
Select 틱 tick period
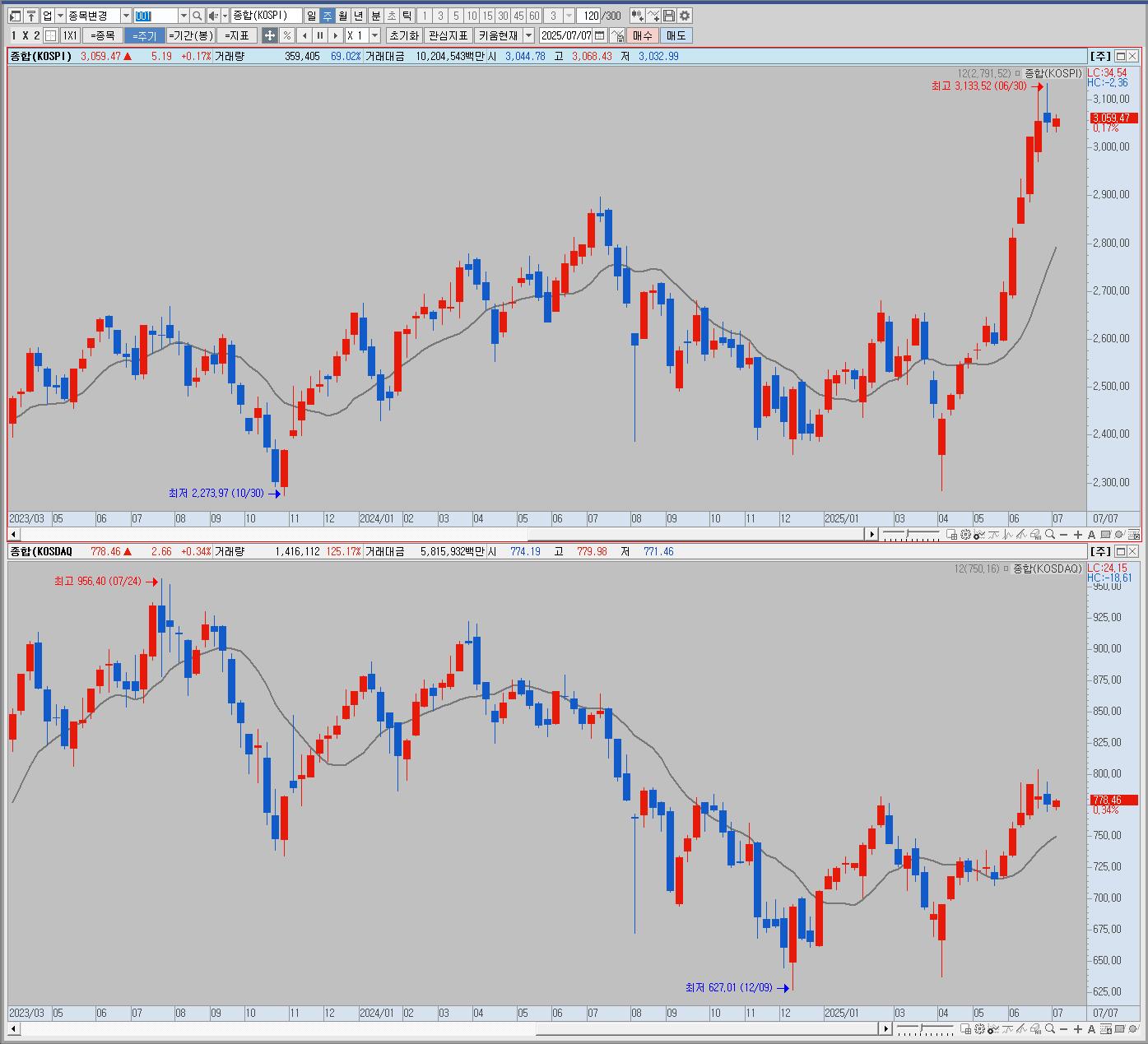(x=407, y=16)
